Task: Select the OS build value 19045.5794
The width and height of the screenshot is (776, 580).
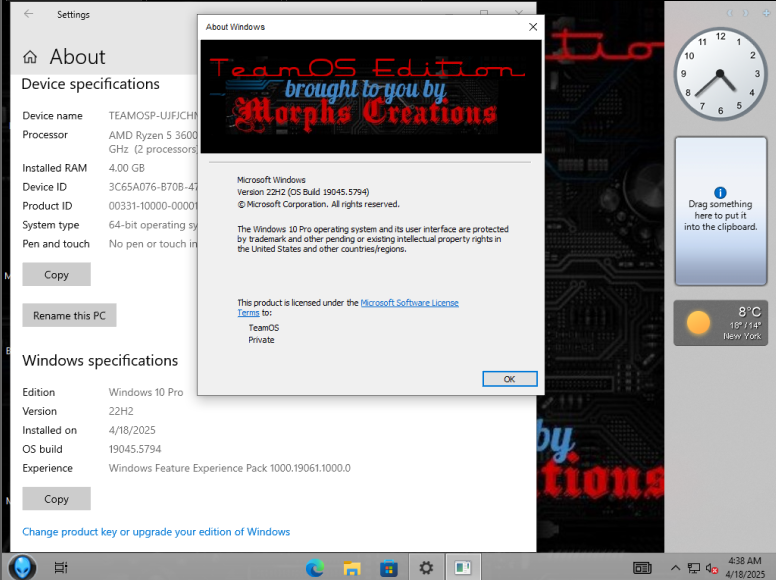Action: coord(135,449)
